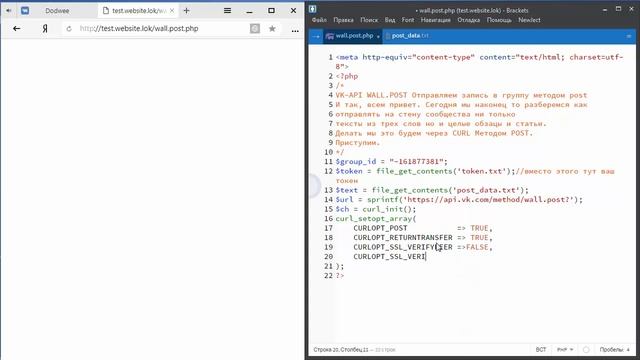Open the Font menu
The height and width of the screenshot is (360, 640).
pos(408,20)
